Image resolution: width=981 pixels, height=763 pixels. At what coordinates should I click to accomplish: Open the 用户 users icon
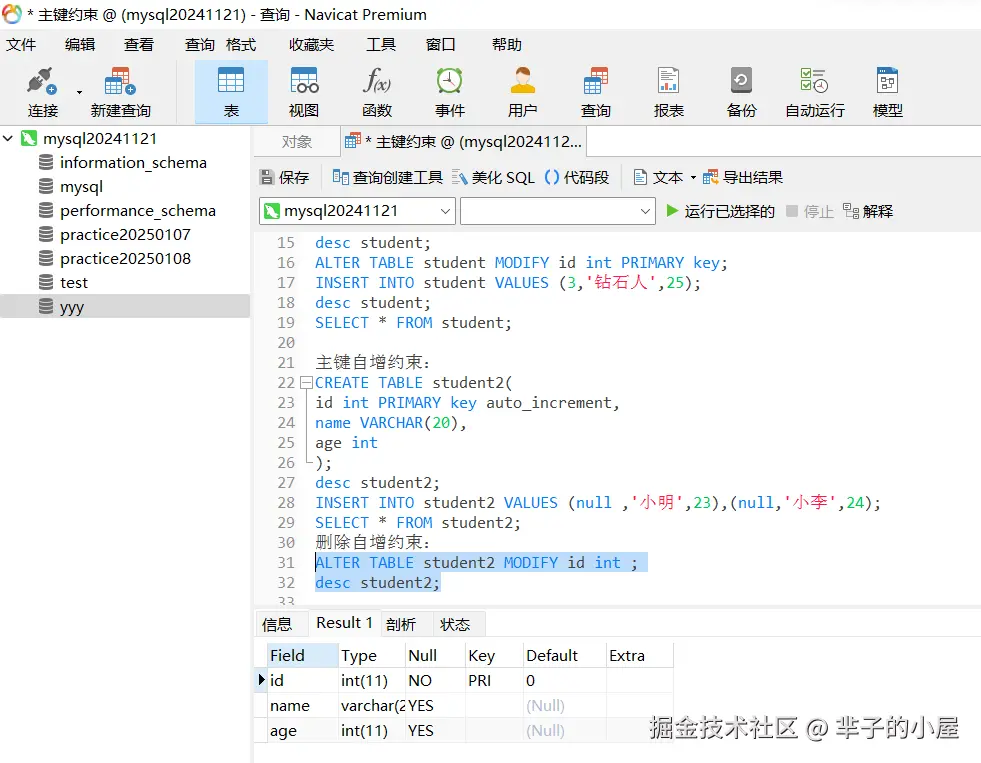[522, 93]
